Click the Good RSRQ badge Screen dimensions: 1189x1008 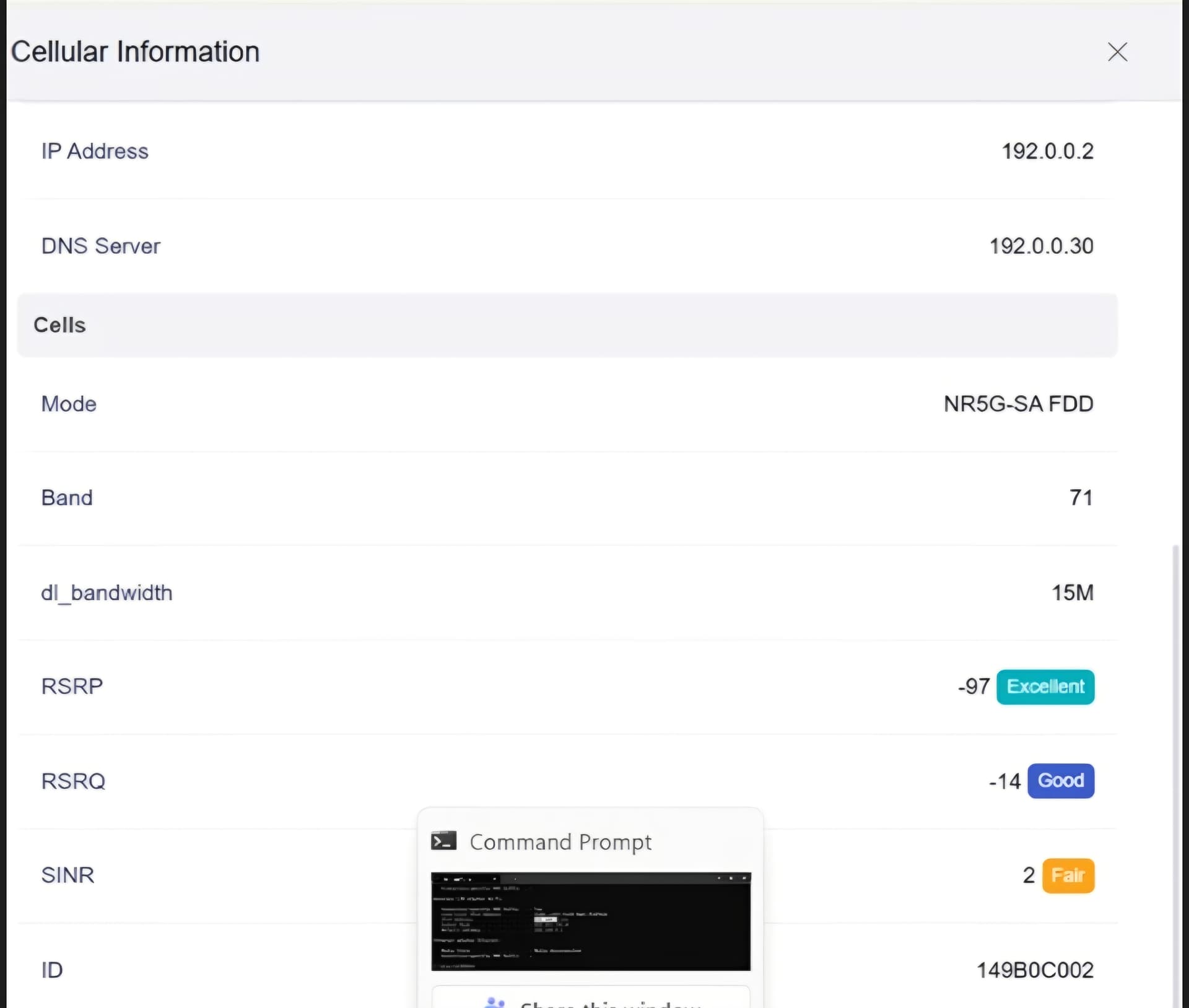1060,781
